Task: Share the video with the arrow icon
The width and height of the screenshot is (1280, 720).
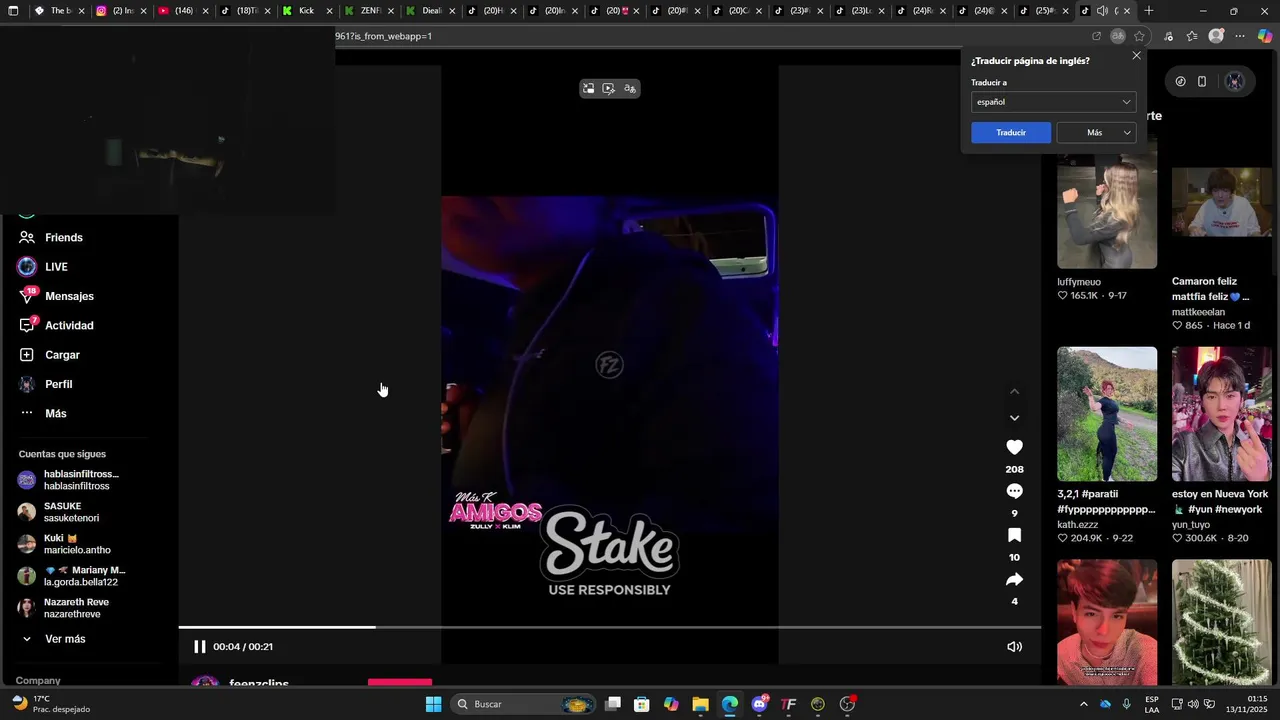Action: 1014,580
